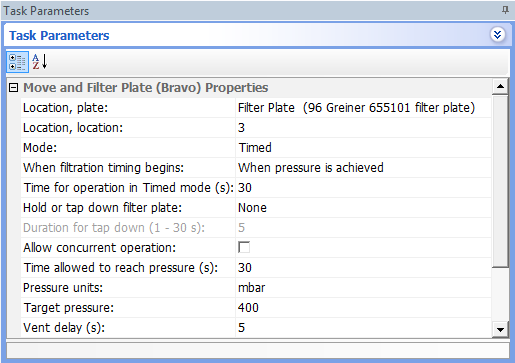Select Hold or tap down value None
515x363 pixels.
coord(363,208)
